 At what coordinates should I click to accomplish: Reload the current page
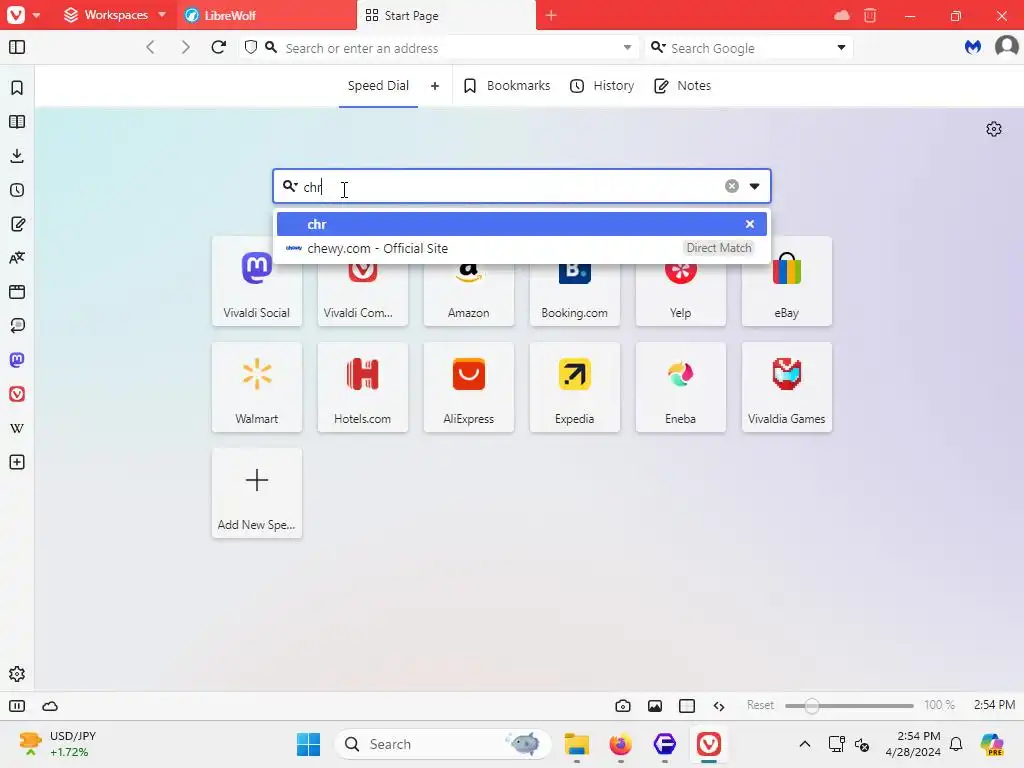point(219,47)
